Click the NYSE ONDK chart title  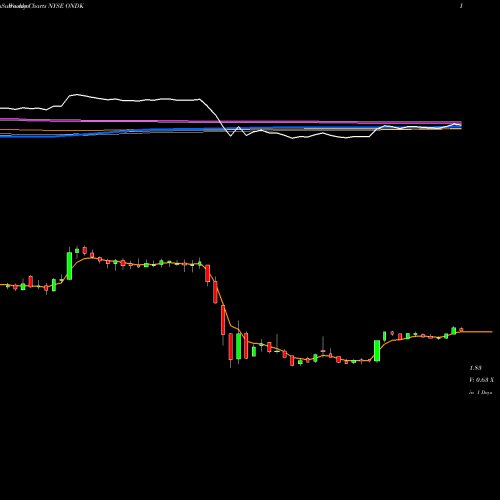tap(42, 6)
